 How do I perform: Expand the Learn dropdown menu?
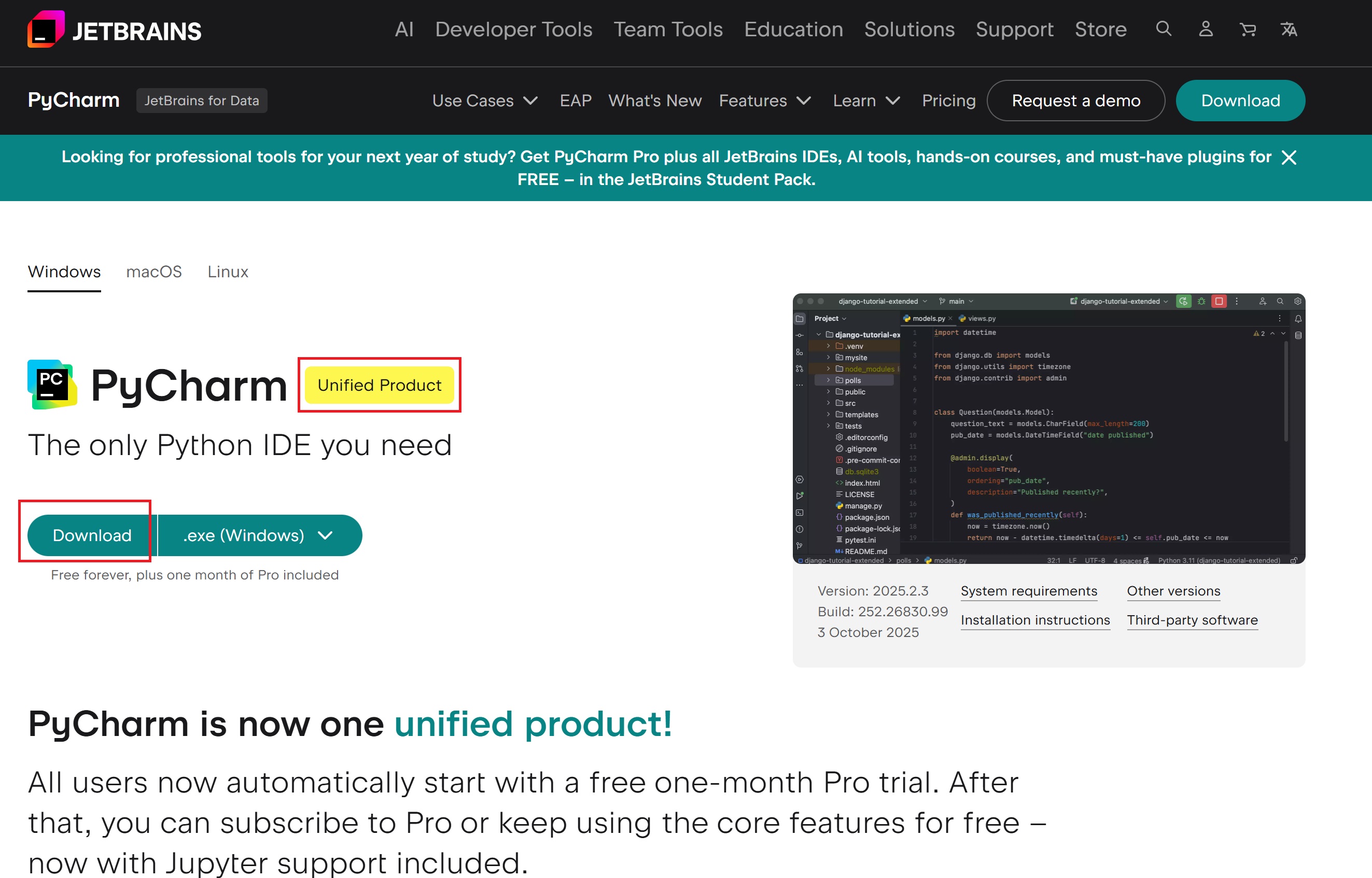click(866, 101)
